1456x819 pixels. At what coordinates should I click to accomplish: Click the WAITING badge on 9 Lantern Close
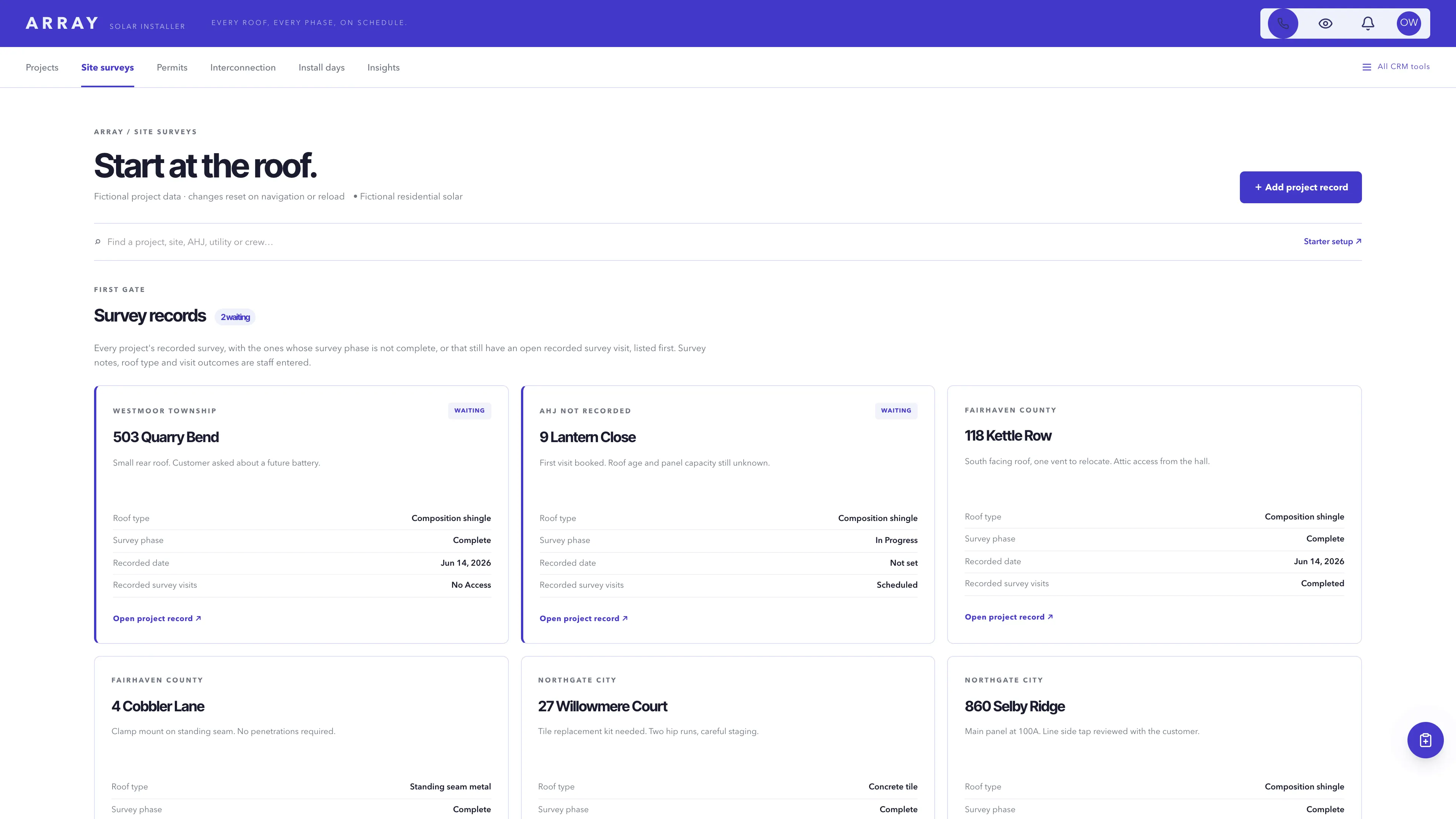(896, 411)
